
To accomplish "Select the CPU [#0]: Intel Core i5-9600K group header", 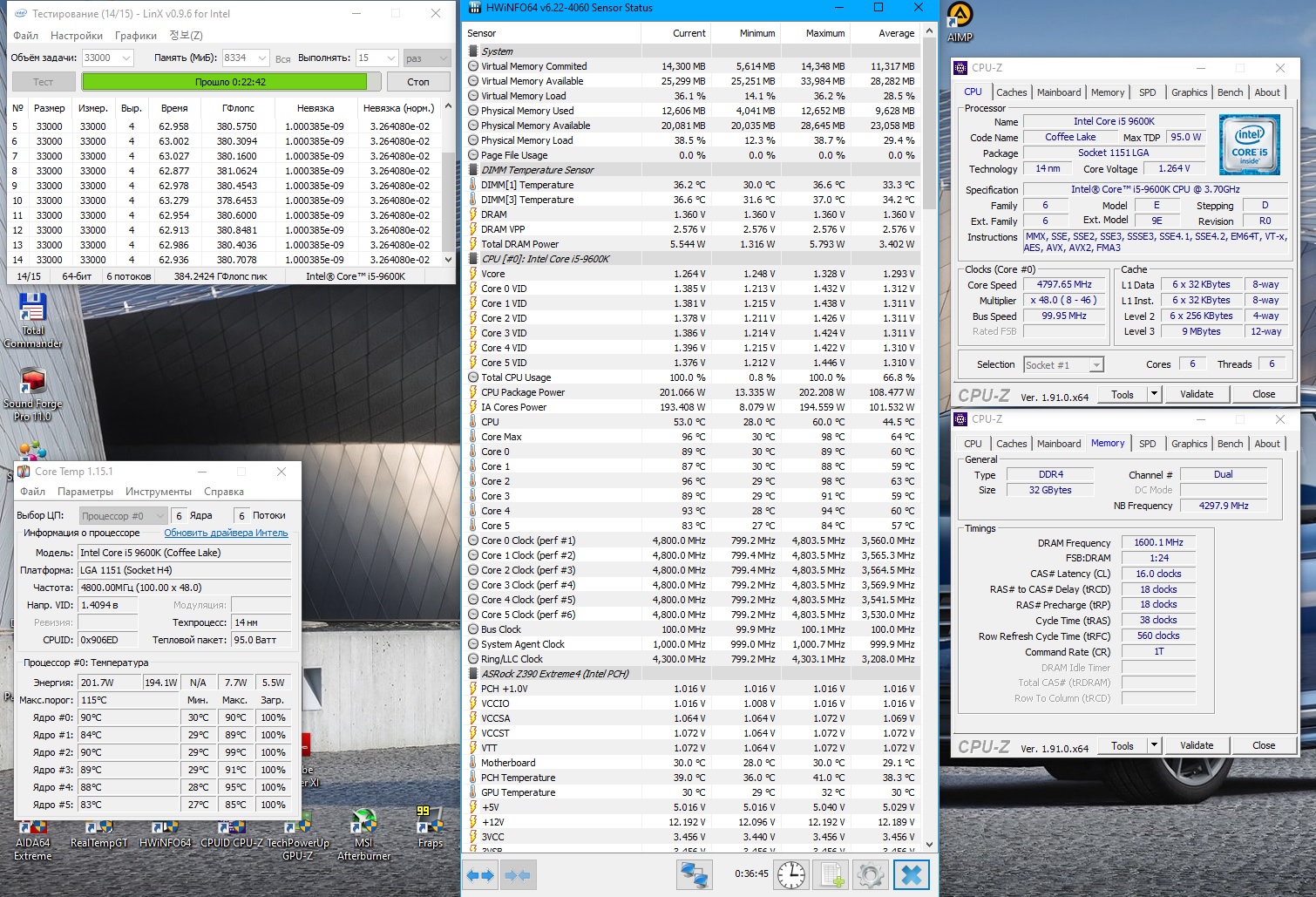I will point(693,259).
